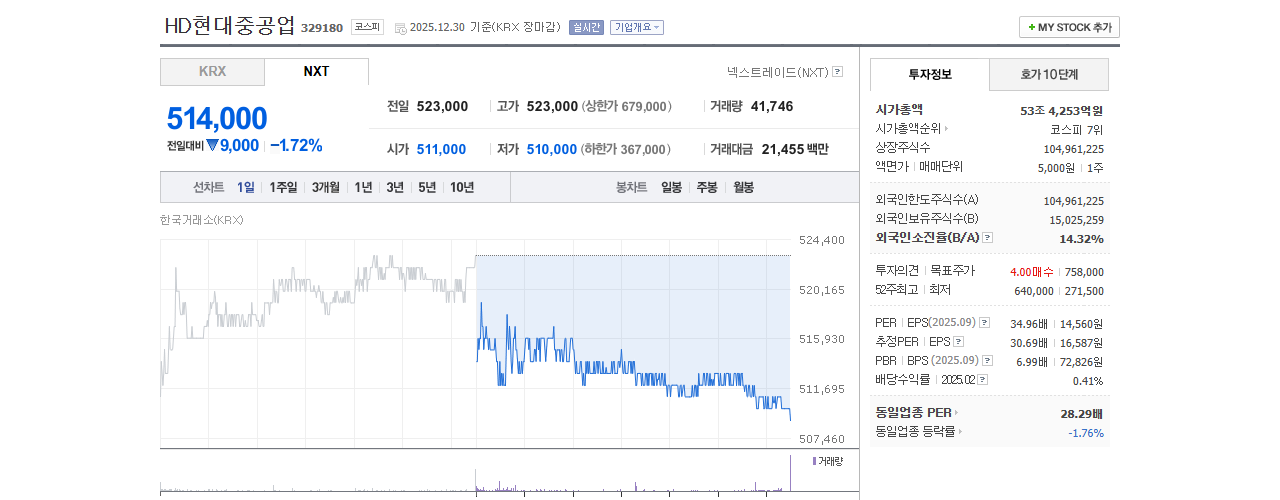The image size is (1280, 500).
Task: Click the stock code 329180
Action: pyautogui.click(x=322, y=28)
